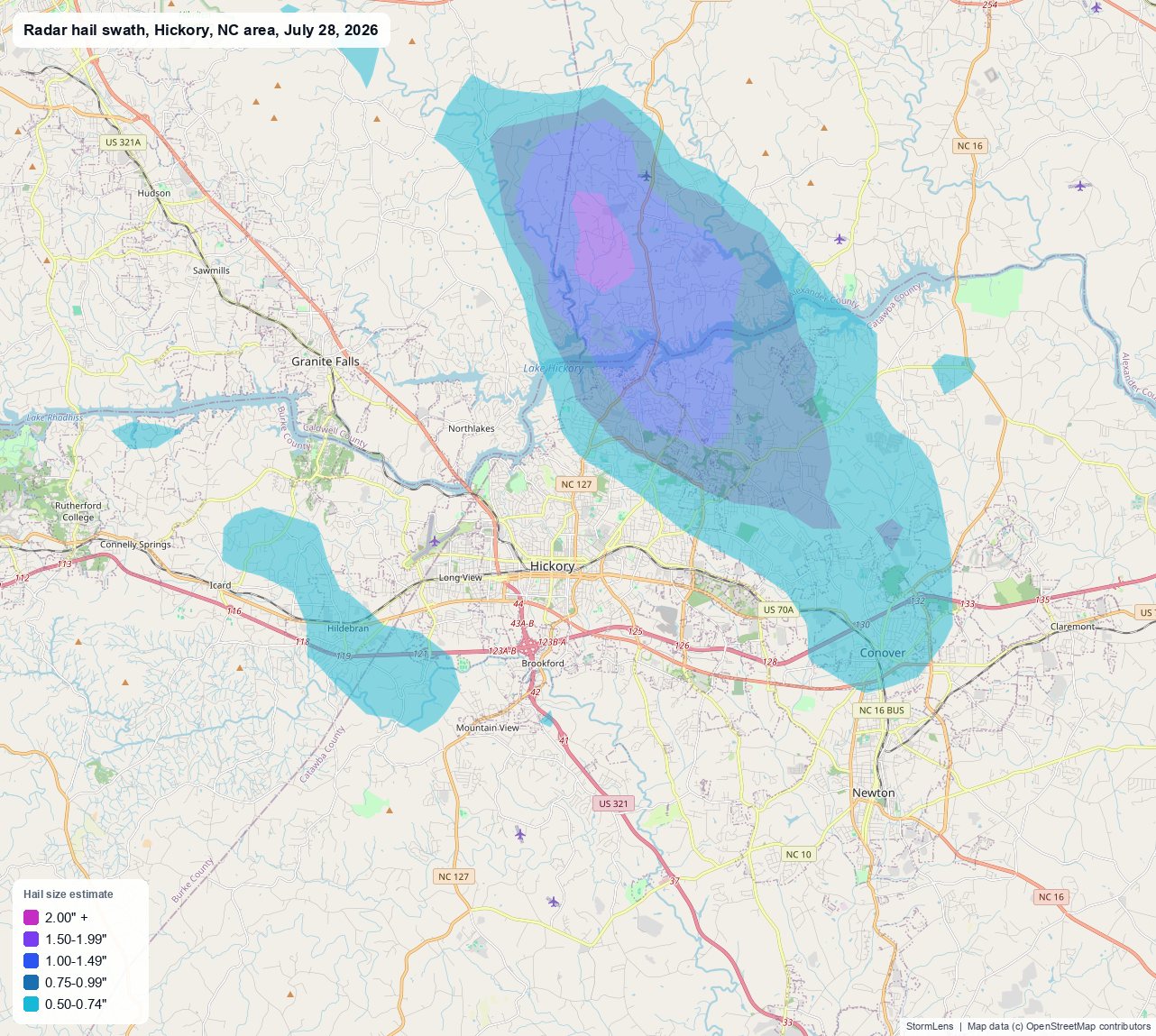Click the NC 10 route shield

click(x=798, y=855)
